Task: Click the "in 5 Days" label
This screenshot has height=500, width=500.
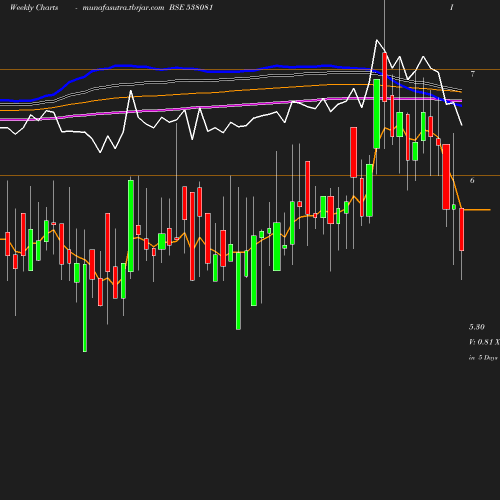Action: click(x=483, y=358)
